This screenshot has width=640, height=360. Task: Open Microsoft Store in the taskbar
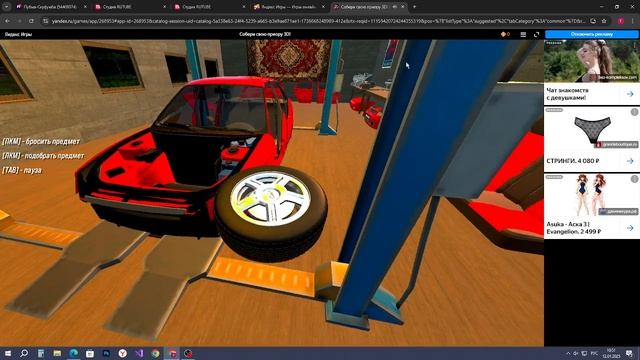point(90,353)
